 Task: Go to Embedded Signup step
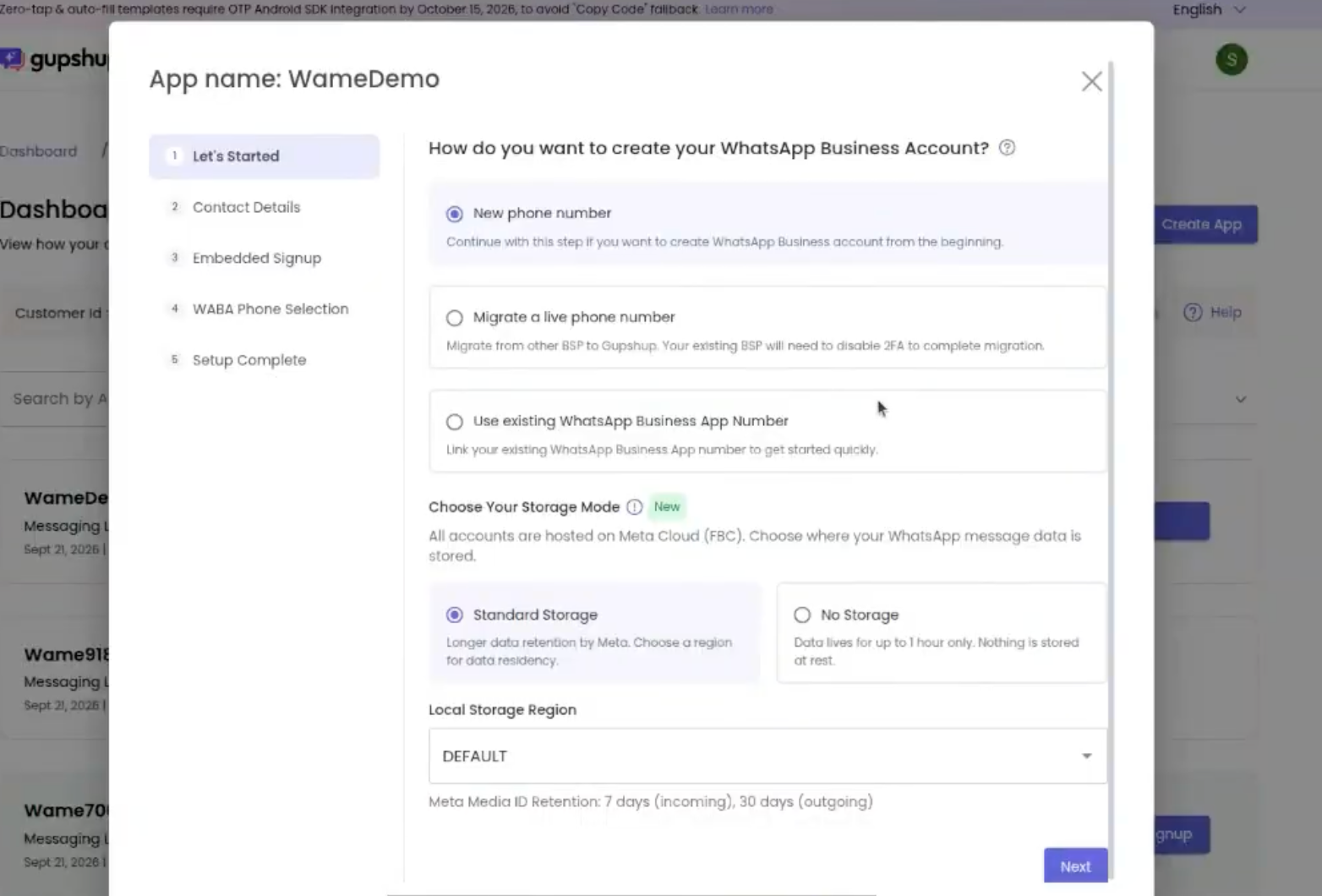tap(256, 258)
